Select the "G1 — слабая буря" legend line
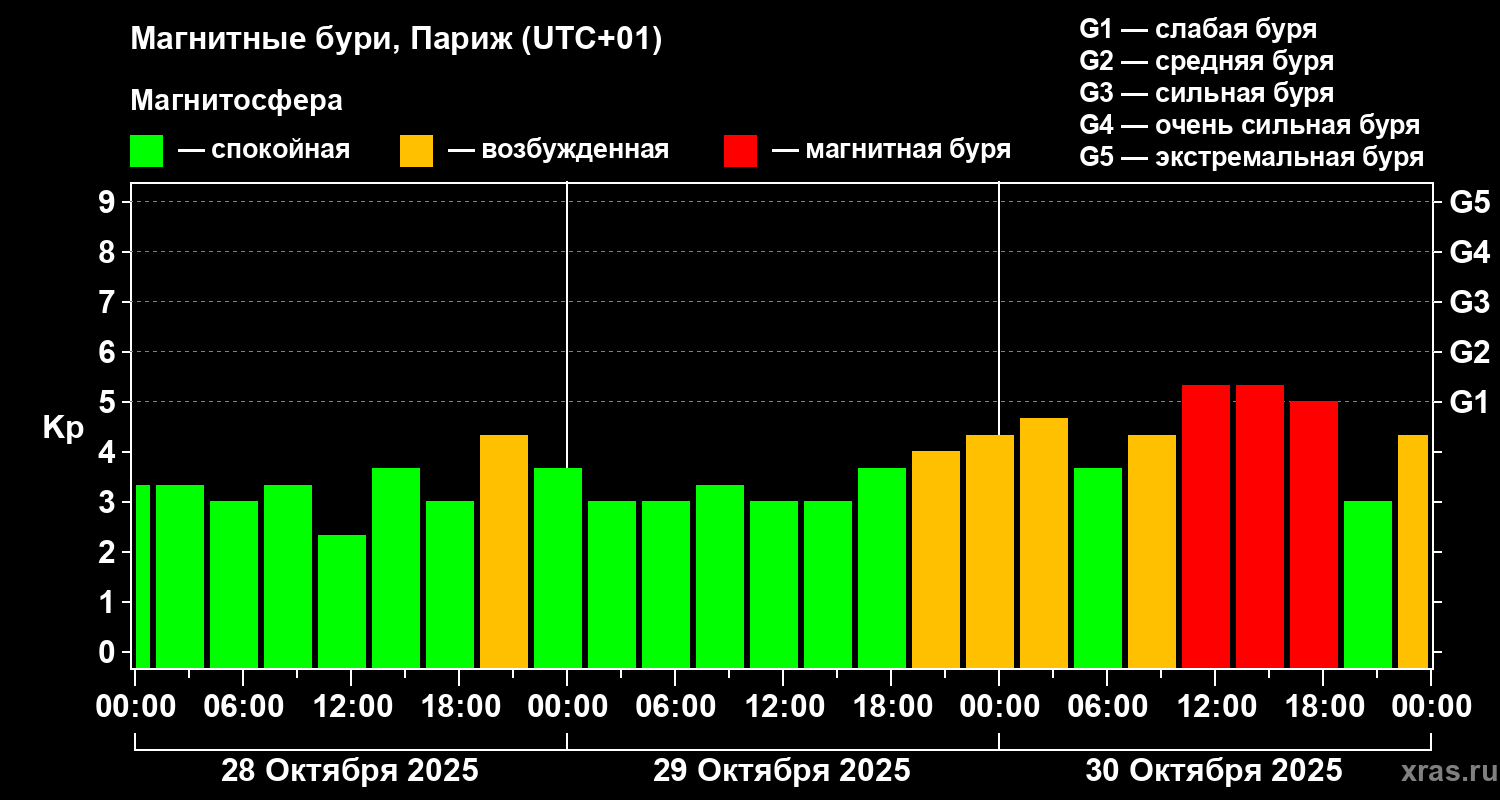Viewport: 1500px width, 800px height. pos(1198,28)
